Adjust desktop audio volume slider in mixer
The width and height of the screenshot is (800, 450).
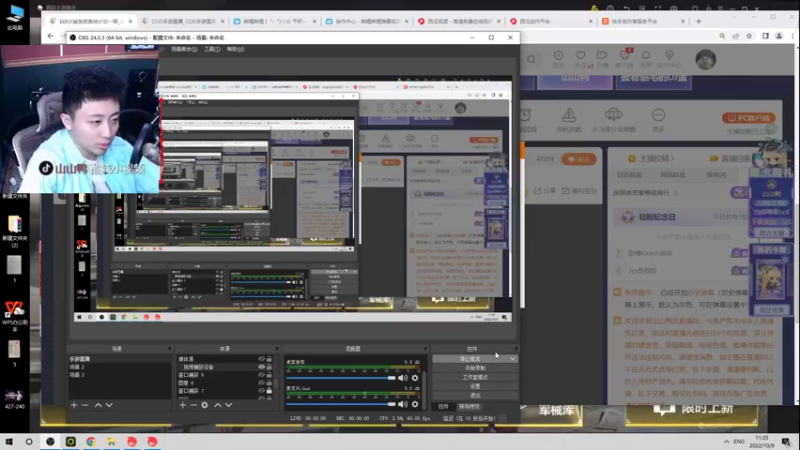pos(341,378)
